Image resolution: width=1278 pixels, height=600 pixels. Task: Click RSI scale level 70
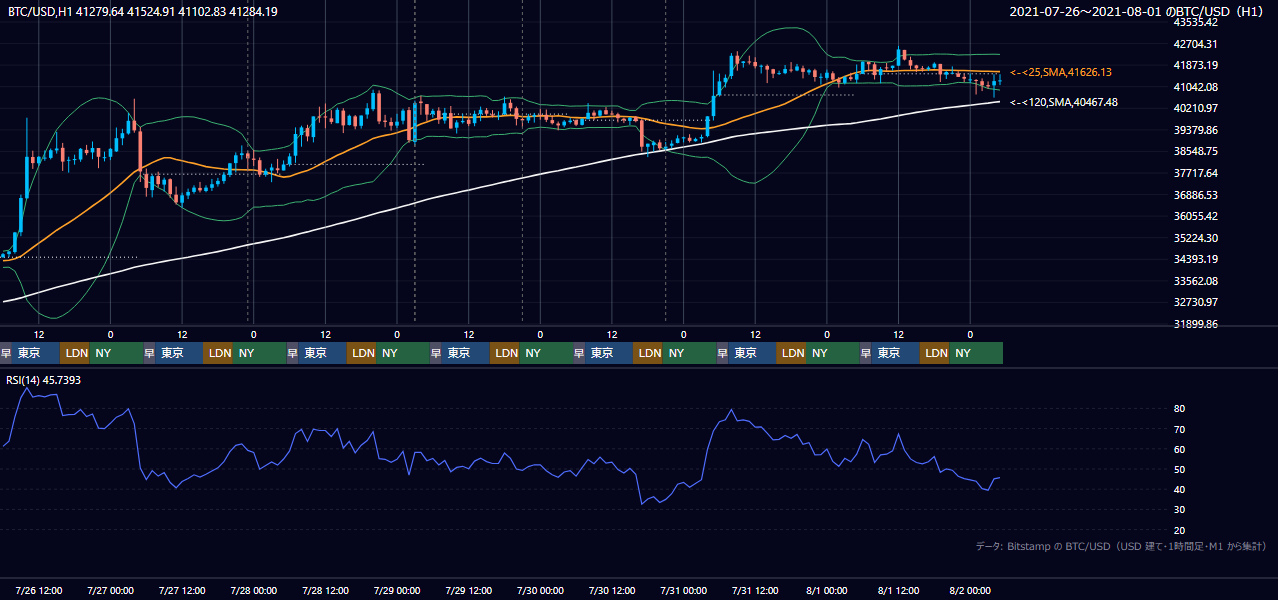pos(1179,429)
